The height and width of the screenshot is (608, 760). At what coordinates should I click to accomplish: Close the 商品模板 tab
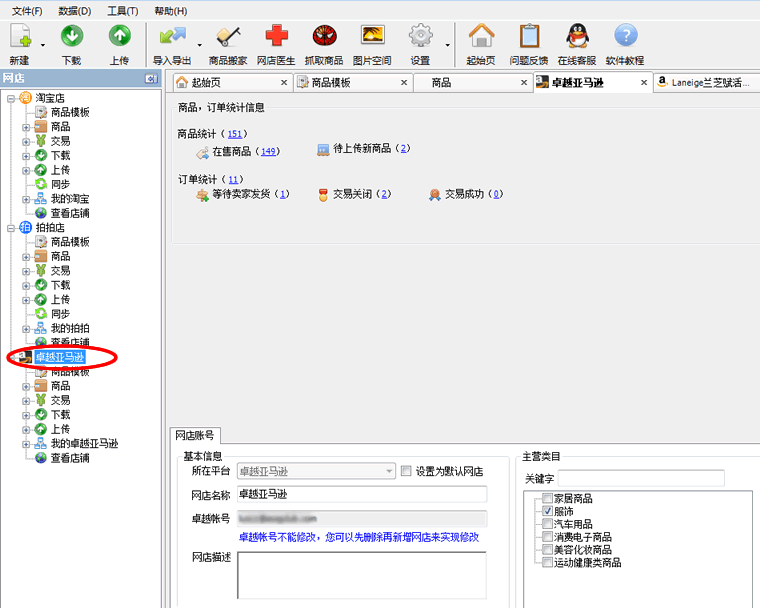[404, 82]
